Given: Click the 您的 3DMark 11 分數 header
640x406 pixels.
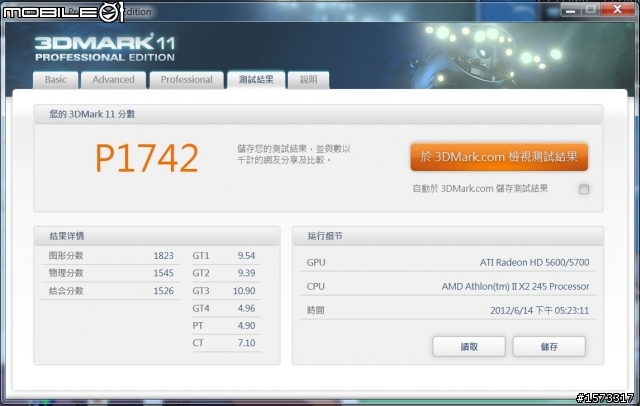Looking at the screenshot, I should [318, 114].
